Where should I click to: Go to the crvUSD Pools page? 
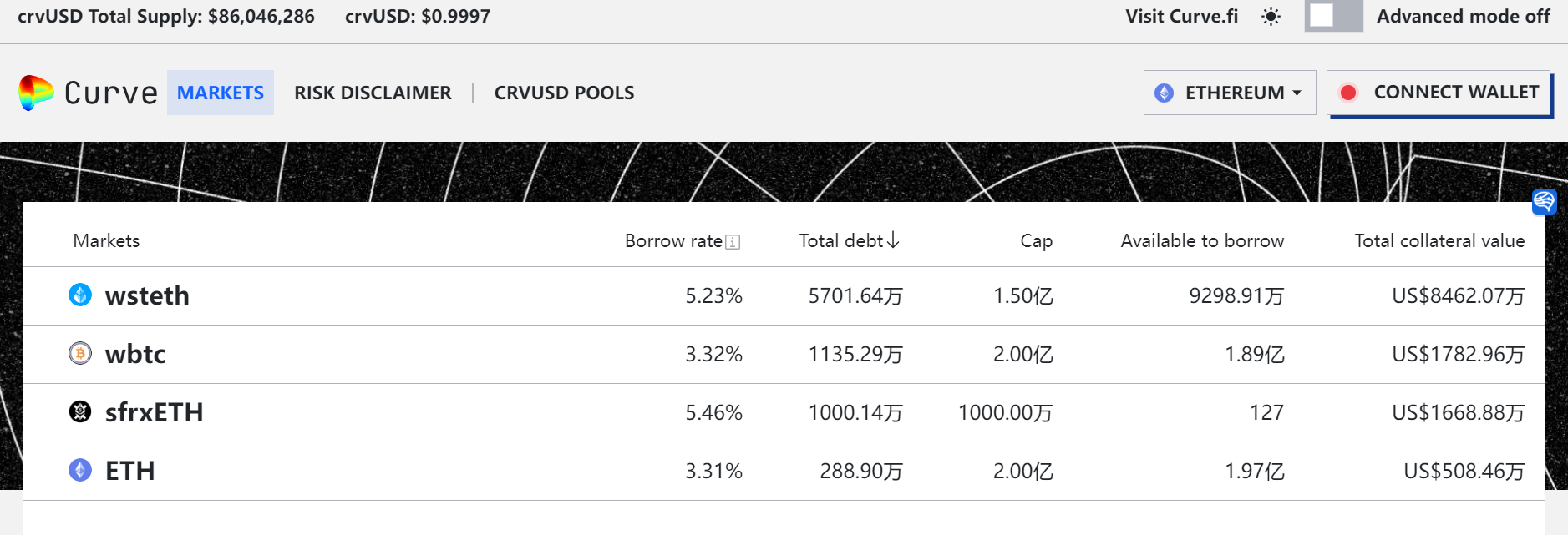click(x=564, y=93)
